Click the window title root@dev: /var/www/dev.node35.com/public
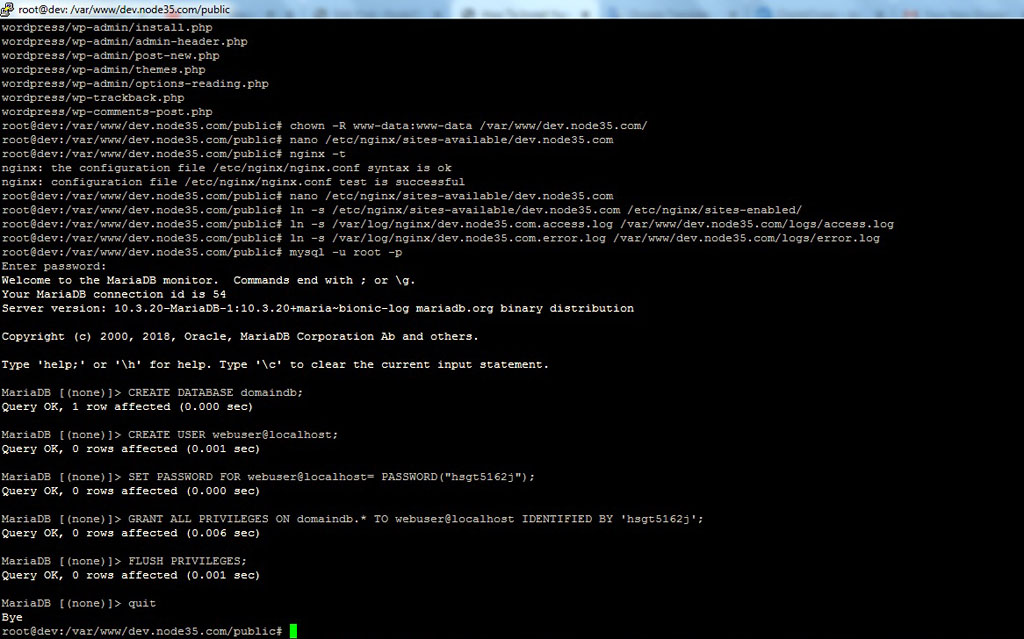Screen dimensions: 1024x639 [x=124, y=9]
